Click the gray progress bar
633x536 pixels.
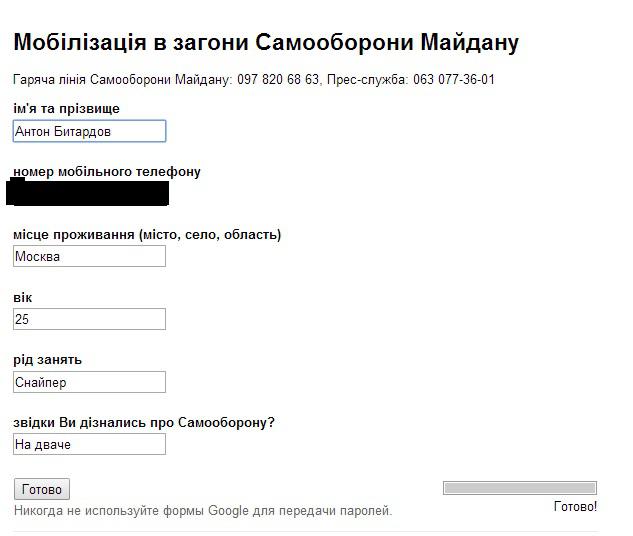pyautogui.click(x=519, y=488)
